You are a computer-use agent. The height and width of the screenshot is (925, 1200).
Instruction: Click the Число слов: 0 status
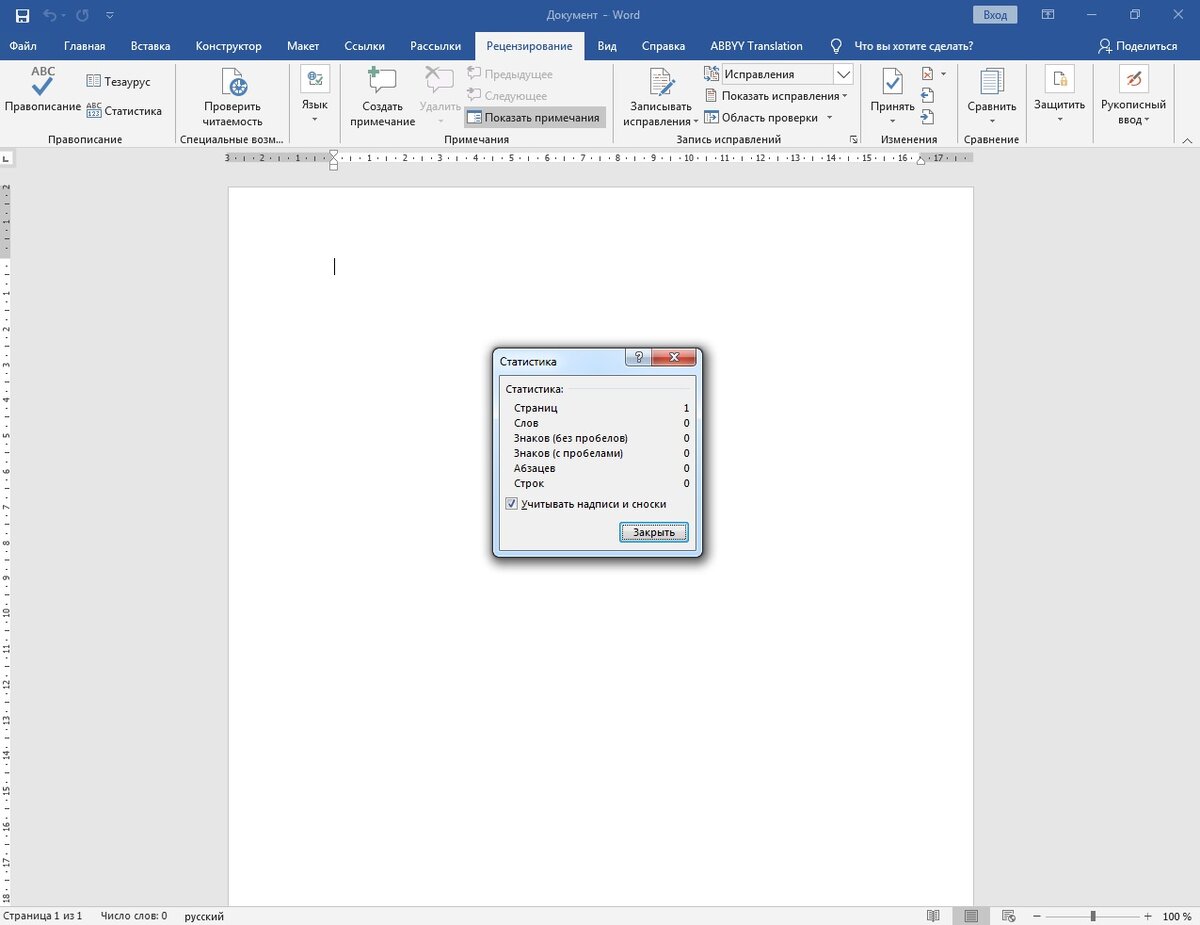134,916
